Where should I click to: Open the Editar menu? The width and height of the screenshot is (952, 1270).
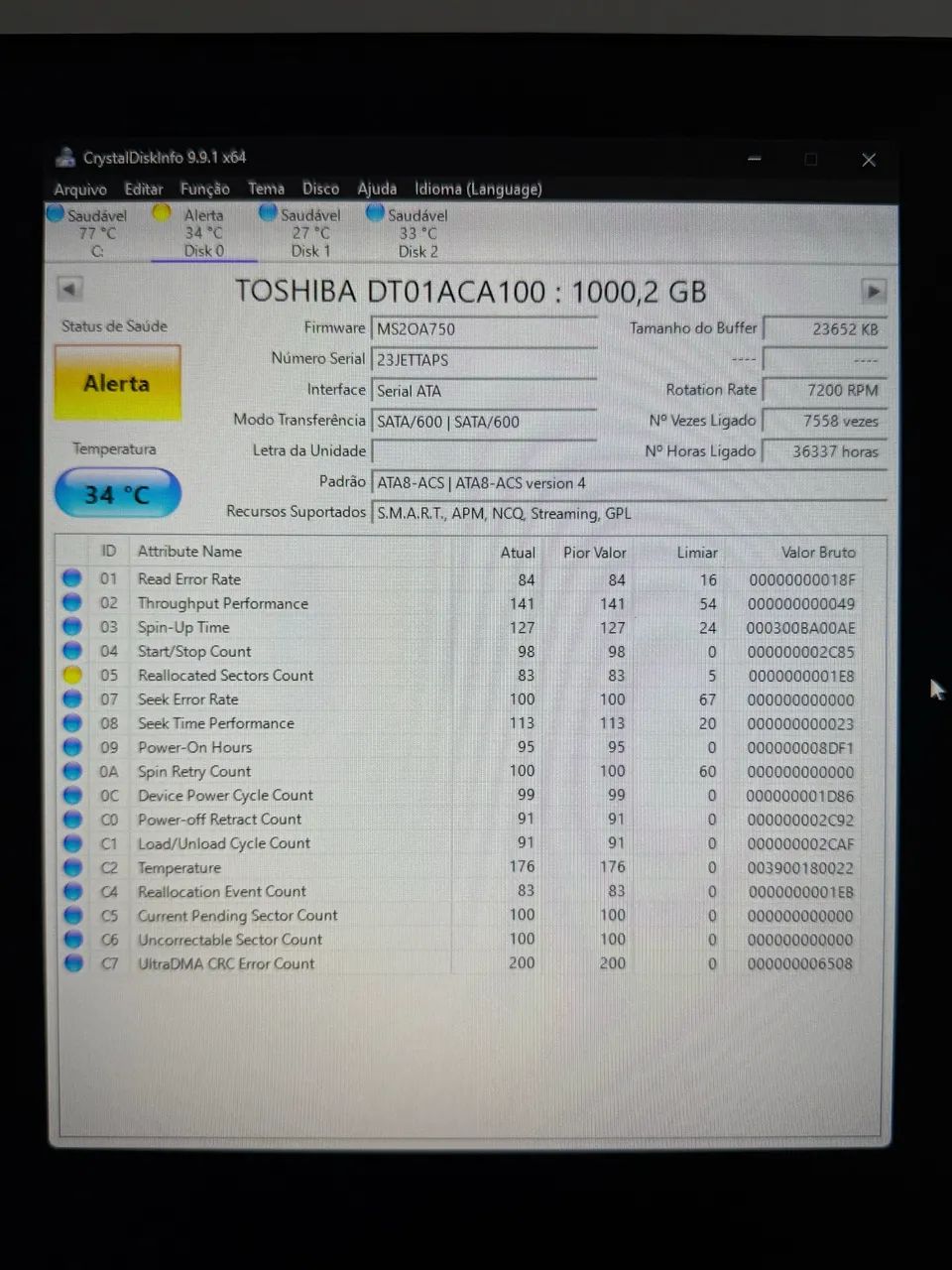click(x=143, y=189)
